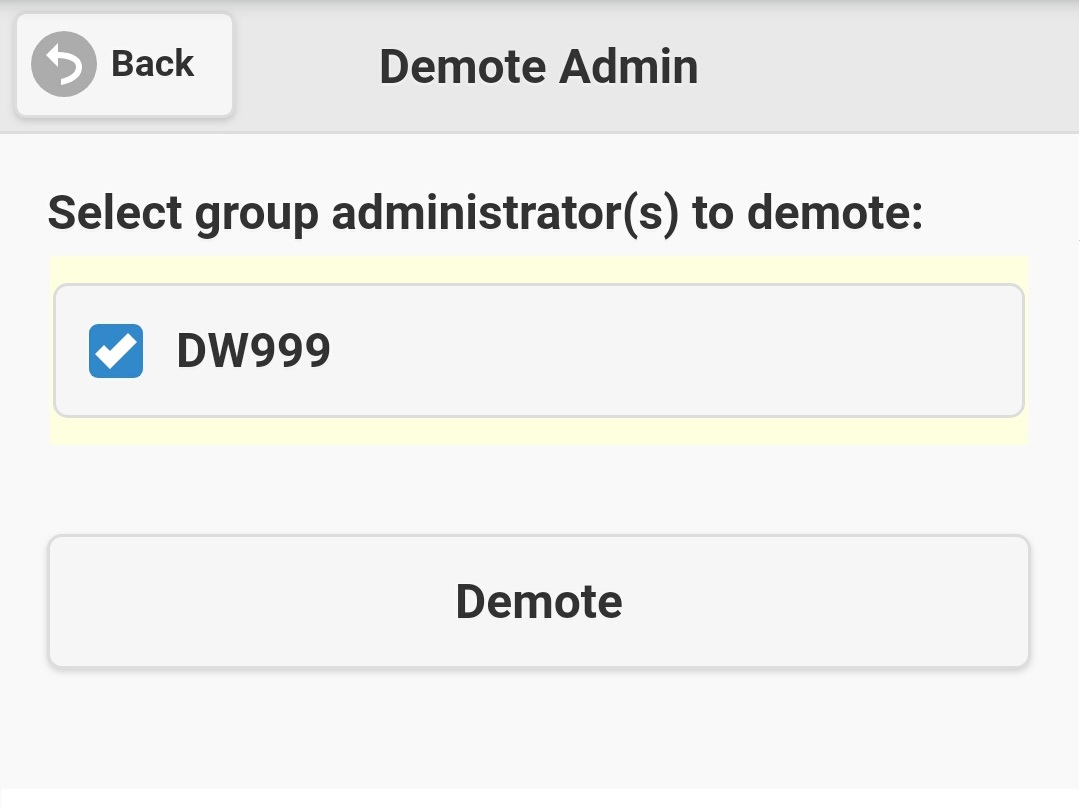Image resolution: width=1080 pixels, height=808 pixels.
Task: Select the DW999 administrator name label
Action: coord(253,351)
